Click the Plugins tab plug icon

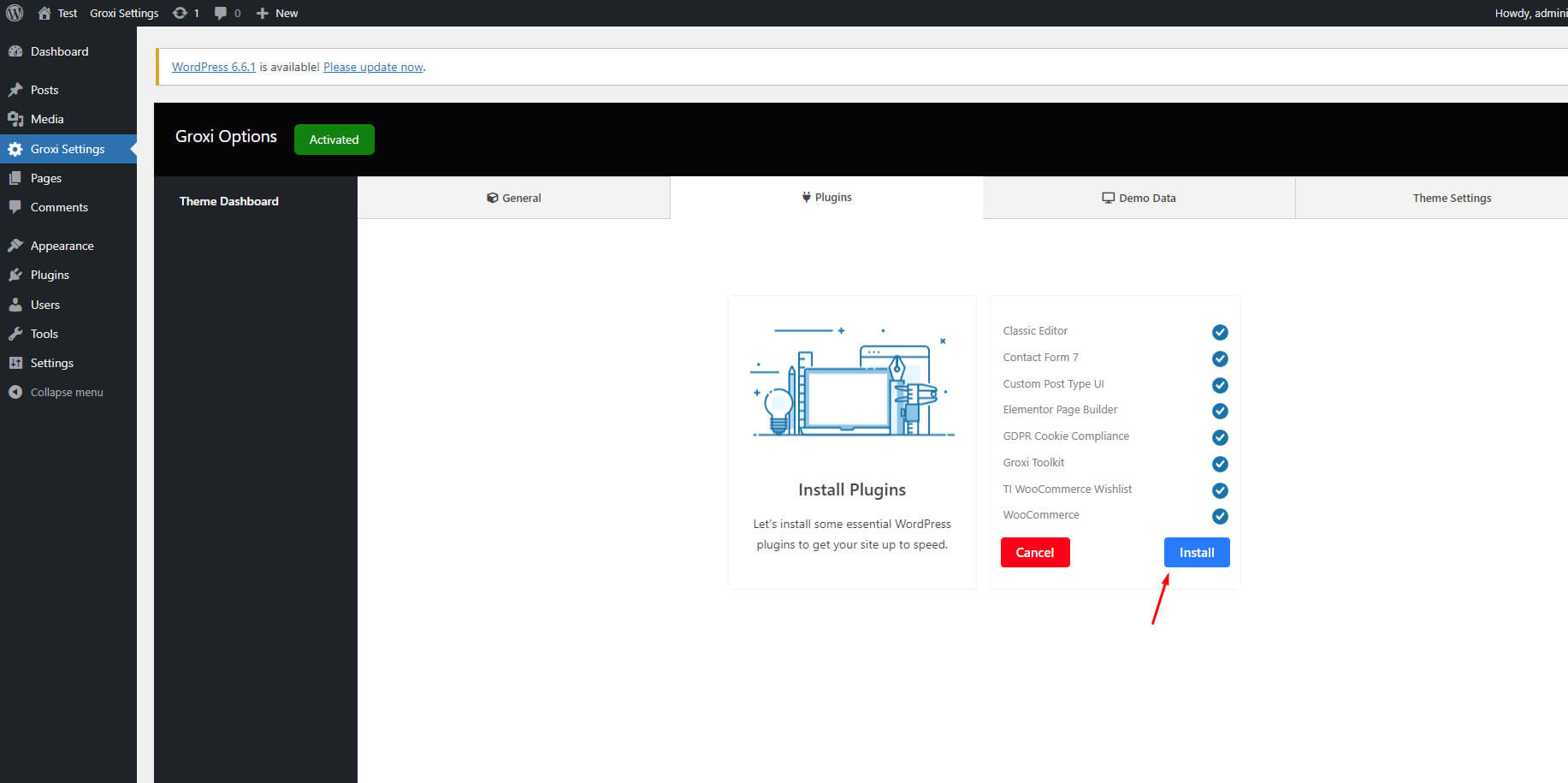tap(806, 197)
